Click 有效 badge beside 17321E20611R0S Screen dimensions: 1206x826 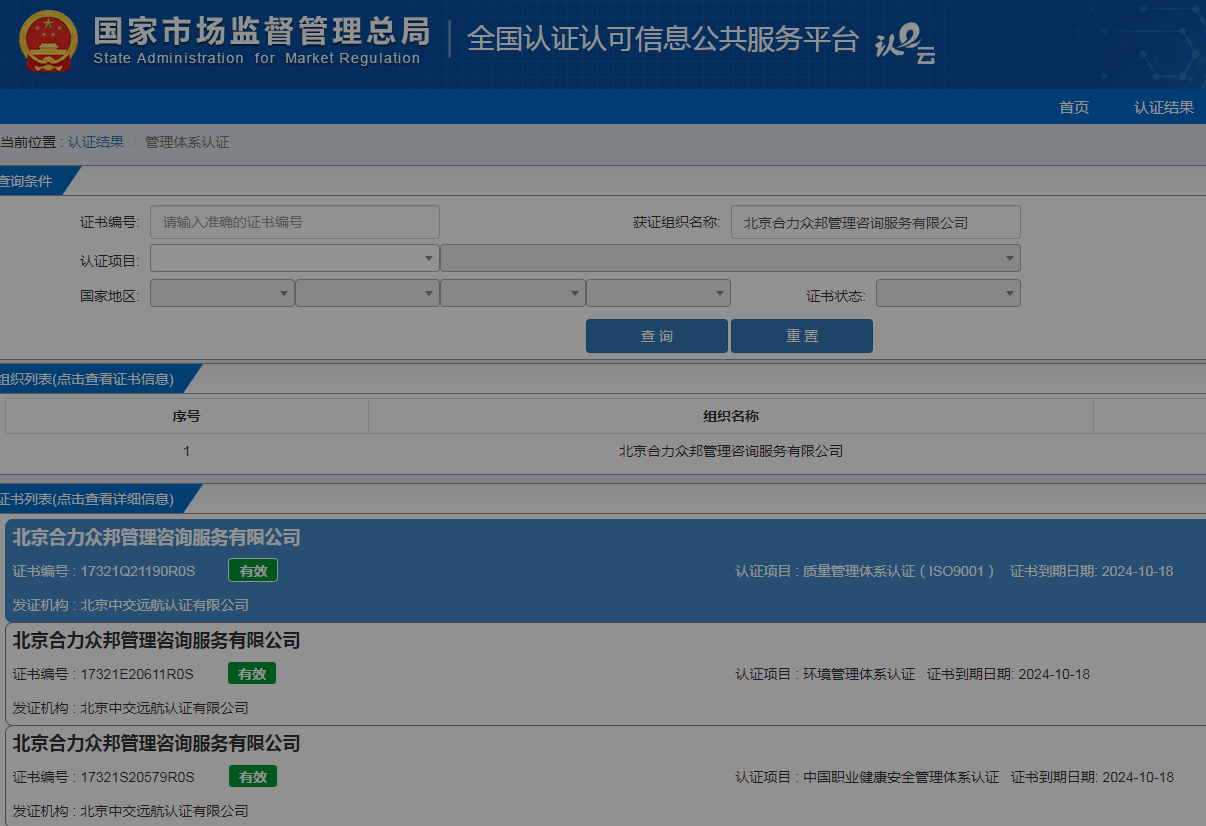click(252, 674)
